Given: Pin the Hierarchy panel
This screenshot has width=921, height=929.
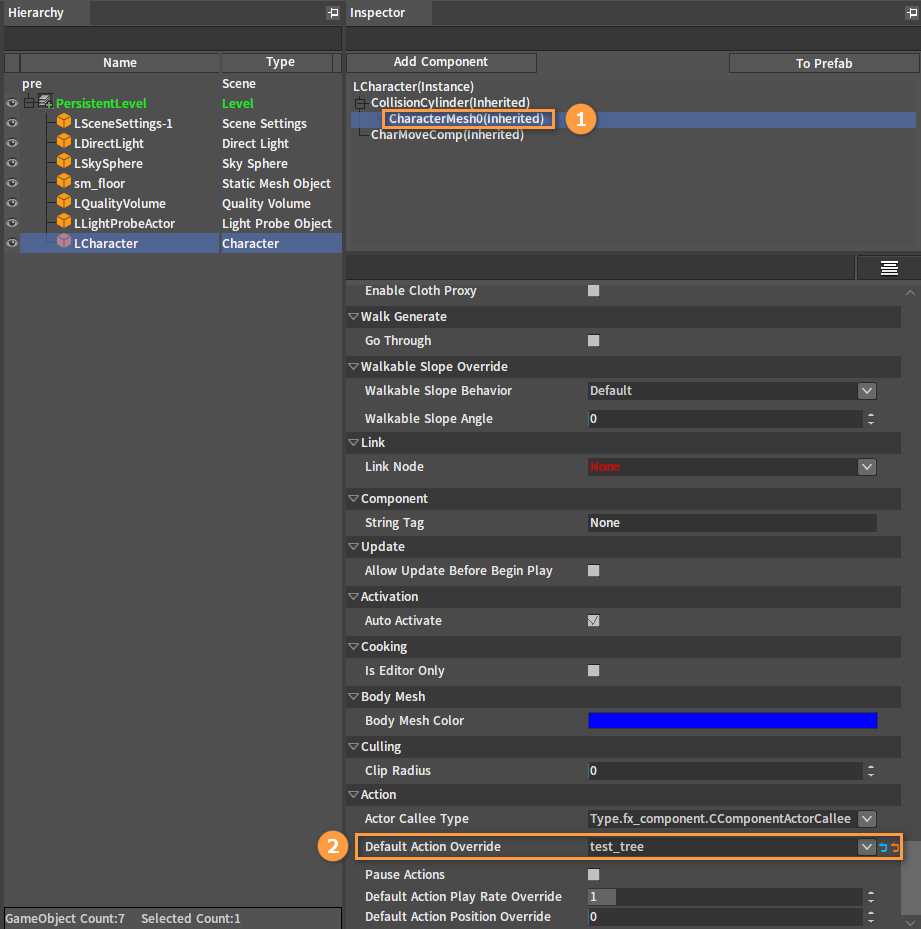Looking at the screenshot, I should [x=333, y=12].
